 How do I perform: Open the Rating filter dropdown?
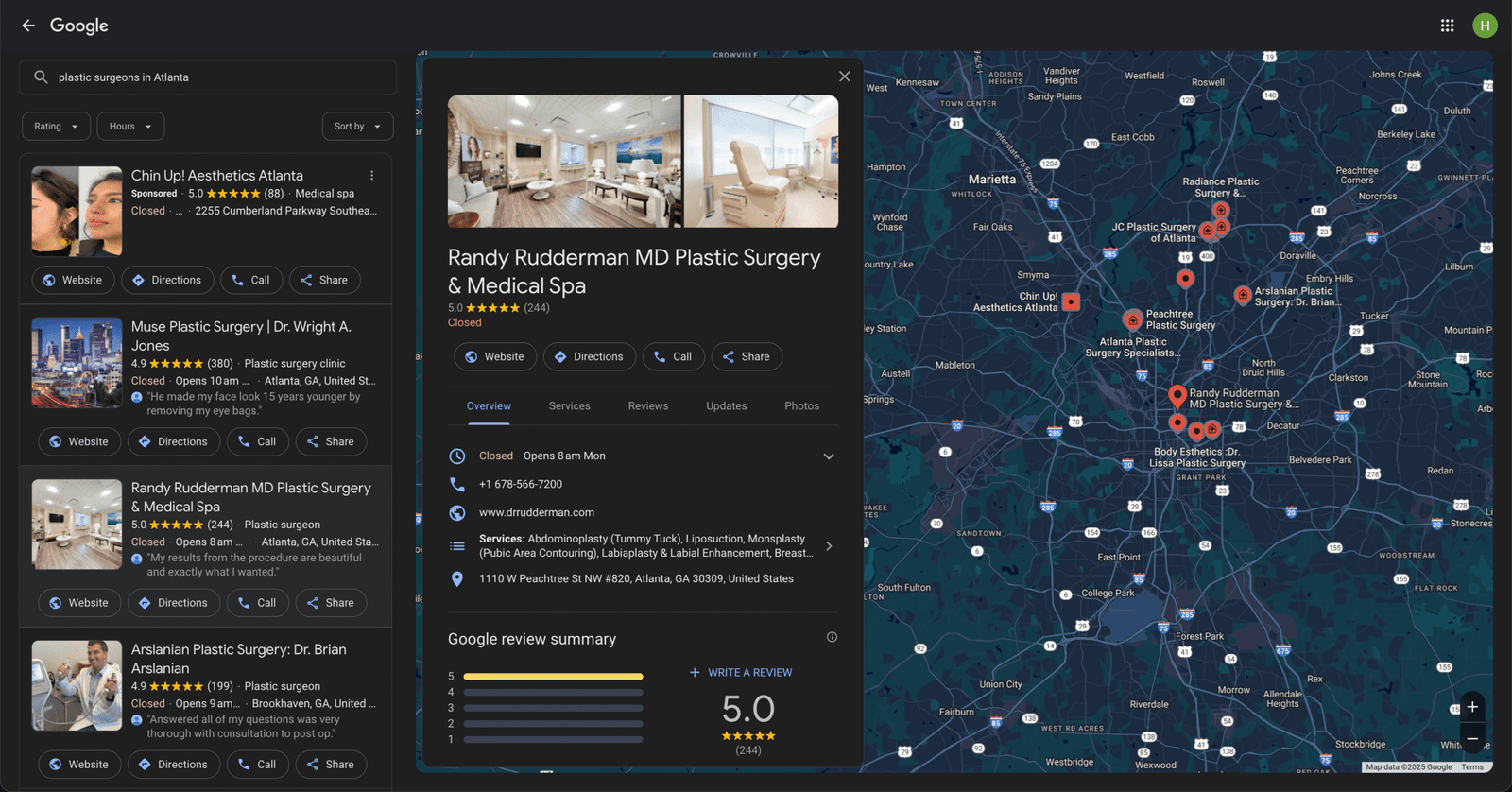(57, 127)
